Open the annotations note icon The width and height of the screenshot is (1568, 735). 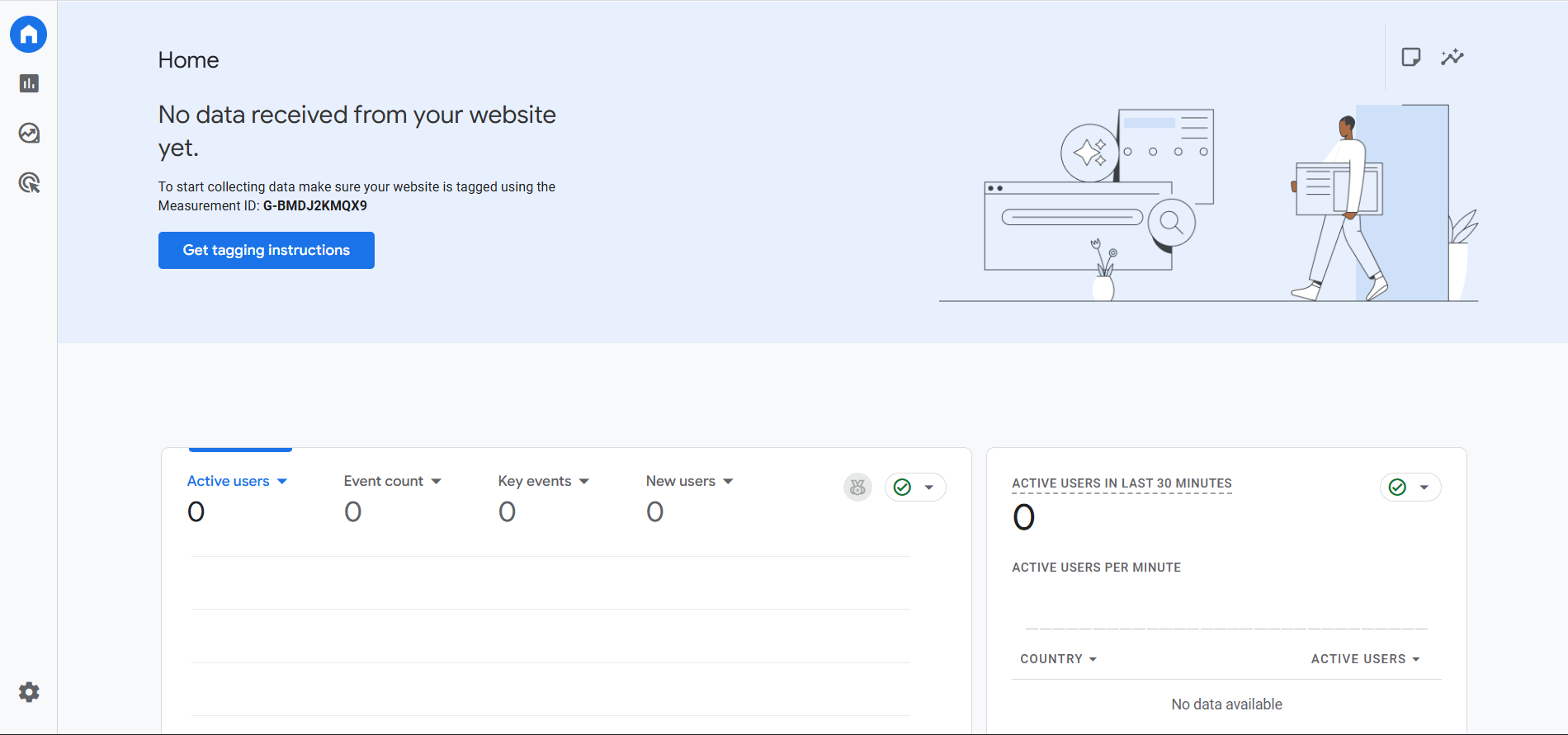(1410, 57)
